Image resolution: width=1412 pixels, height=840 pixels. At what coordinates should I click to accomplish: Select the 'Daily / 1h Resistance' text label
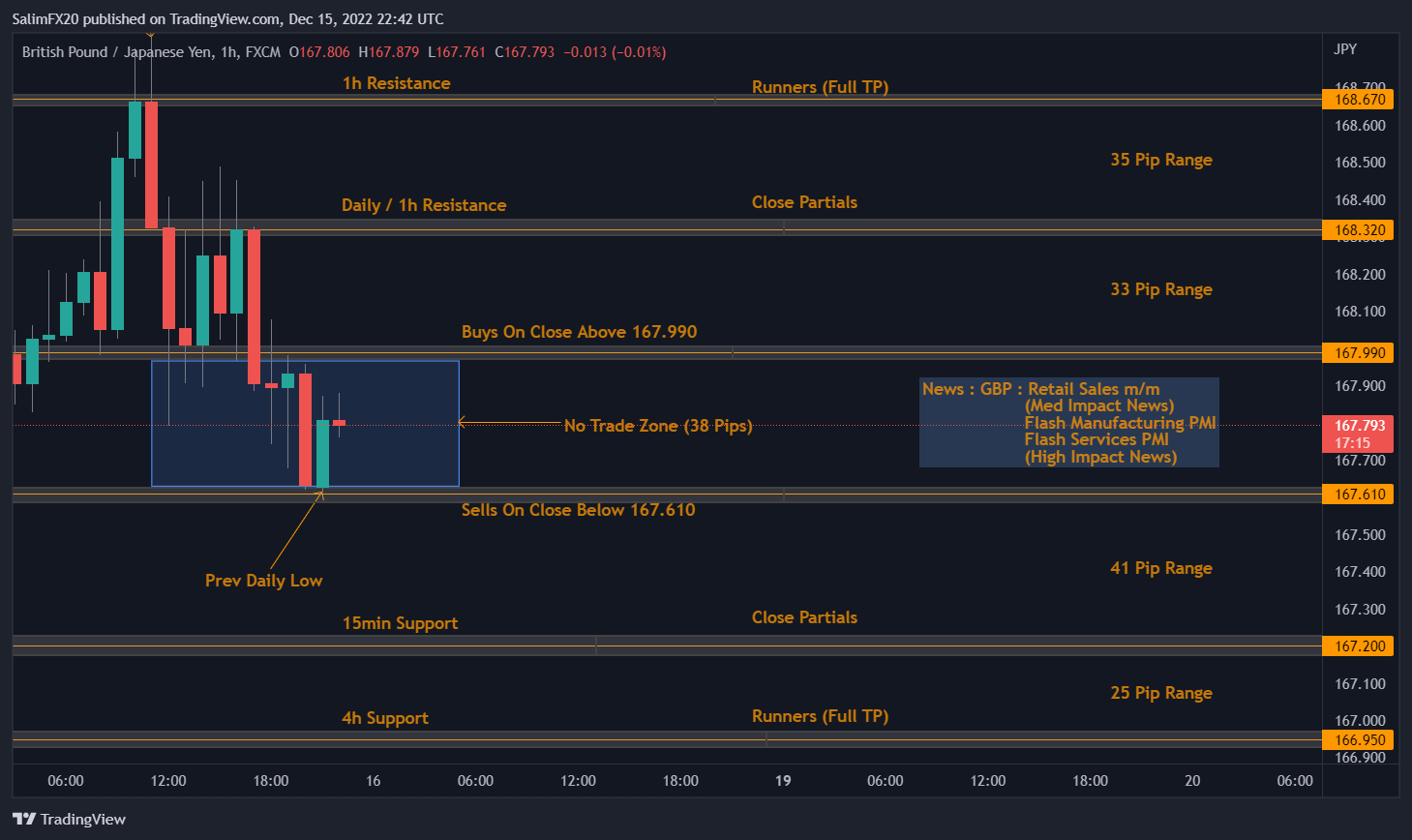[424, 205]
